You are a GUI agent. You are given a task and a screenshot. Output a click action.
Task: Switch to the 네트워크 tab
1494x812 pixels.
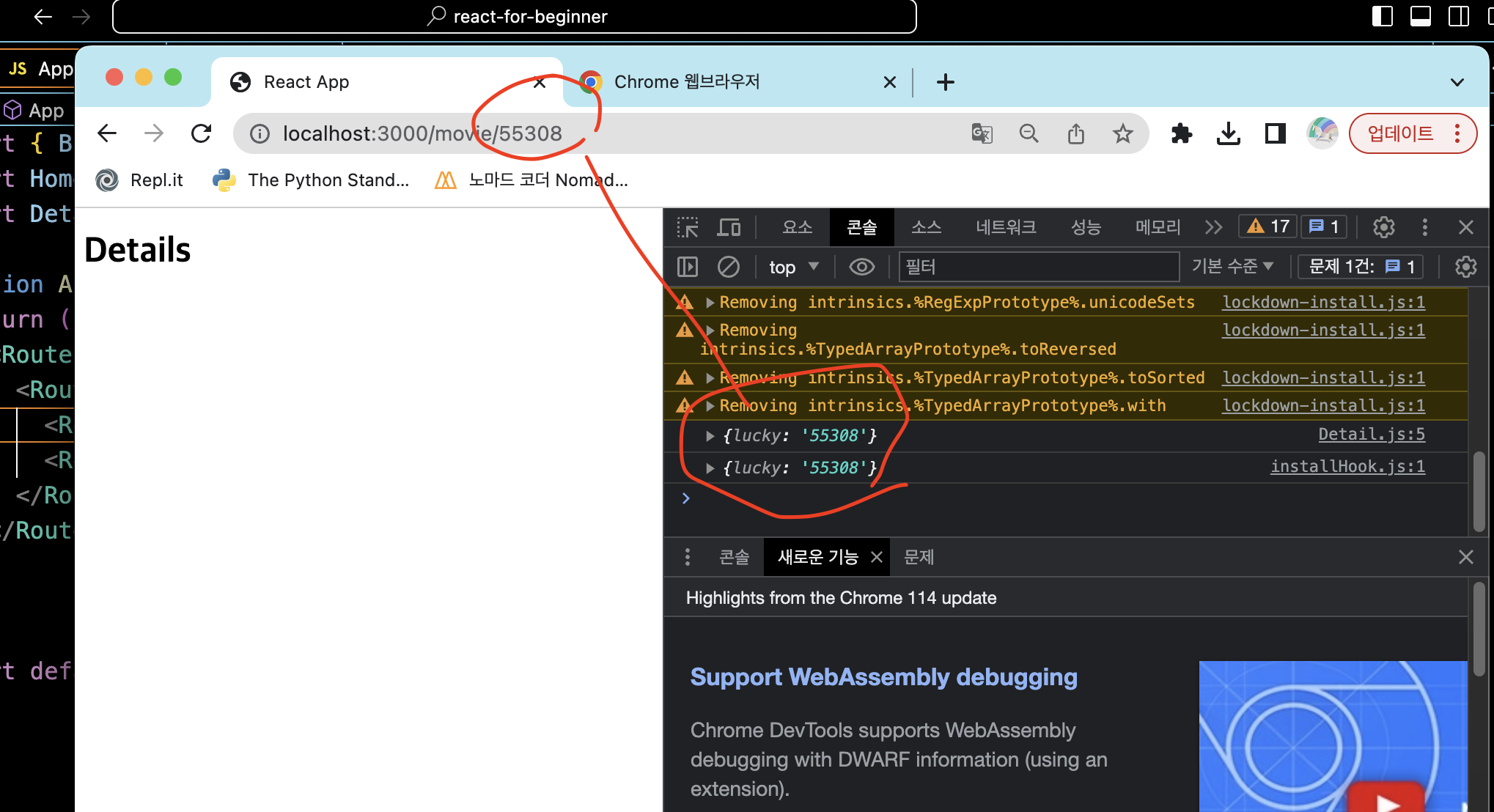pyautogui.click(x=1006, y=227)
